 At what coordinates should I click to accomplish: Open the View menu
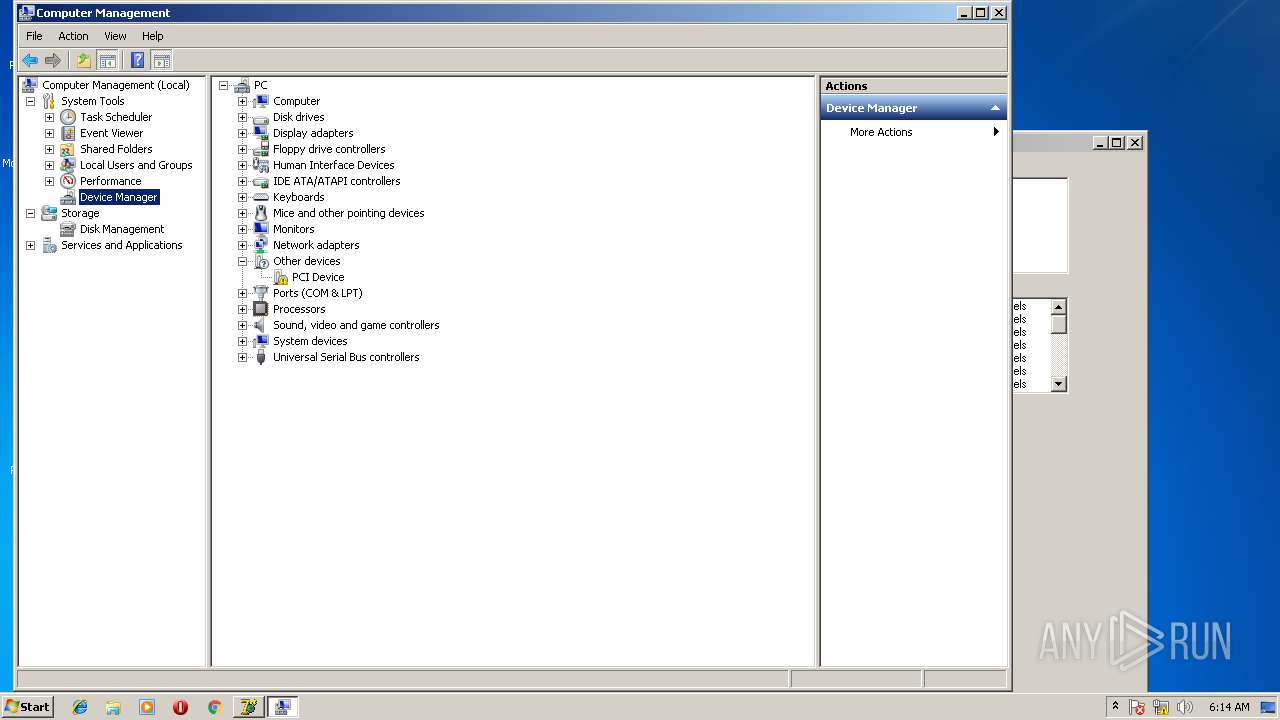click(115, 36)
